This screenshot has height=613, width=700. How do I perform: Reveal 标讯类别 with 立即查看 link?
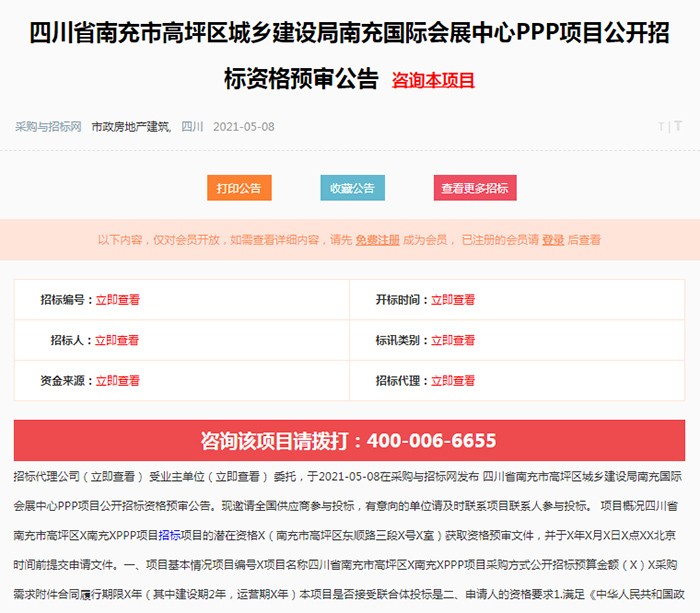coord(453,340)
